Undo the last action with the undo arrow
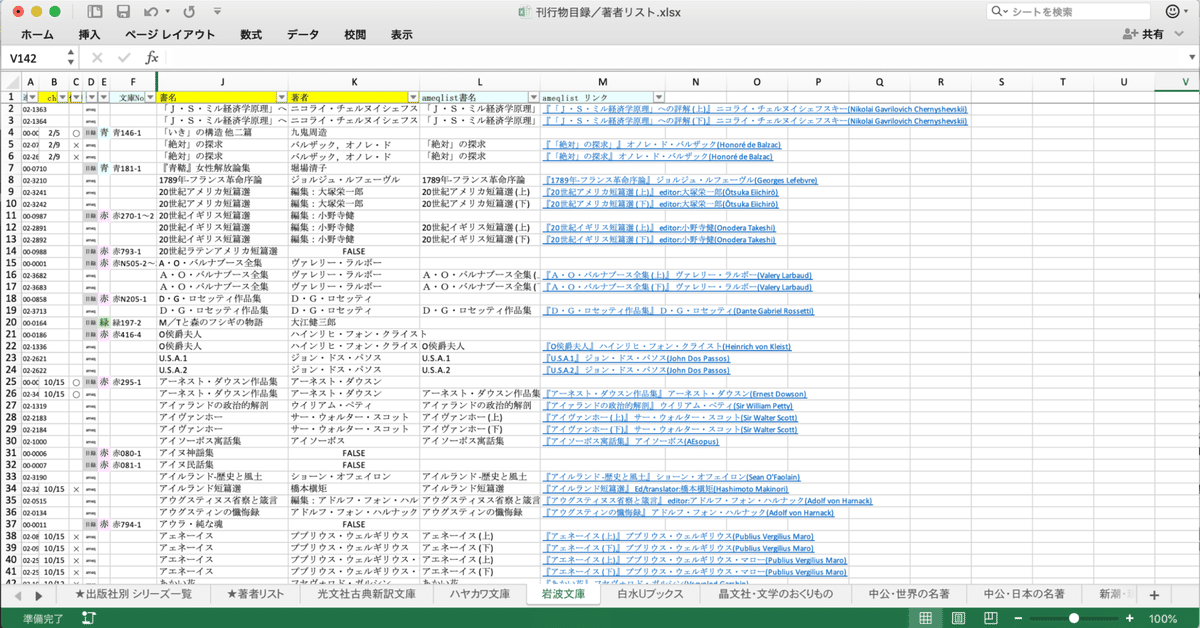The height and width of the screenshot is (628, 1200). 150,12
